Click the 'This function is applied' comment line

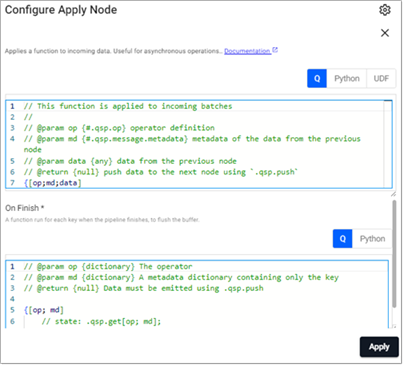click(128, 106)
